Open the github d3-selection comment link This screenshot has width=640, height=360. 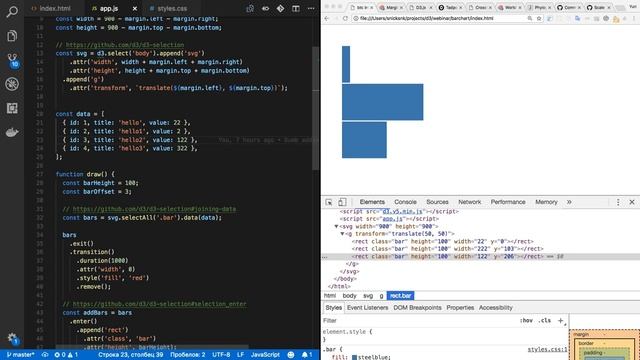pyautogui.click(x=125, y=45)
